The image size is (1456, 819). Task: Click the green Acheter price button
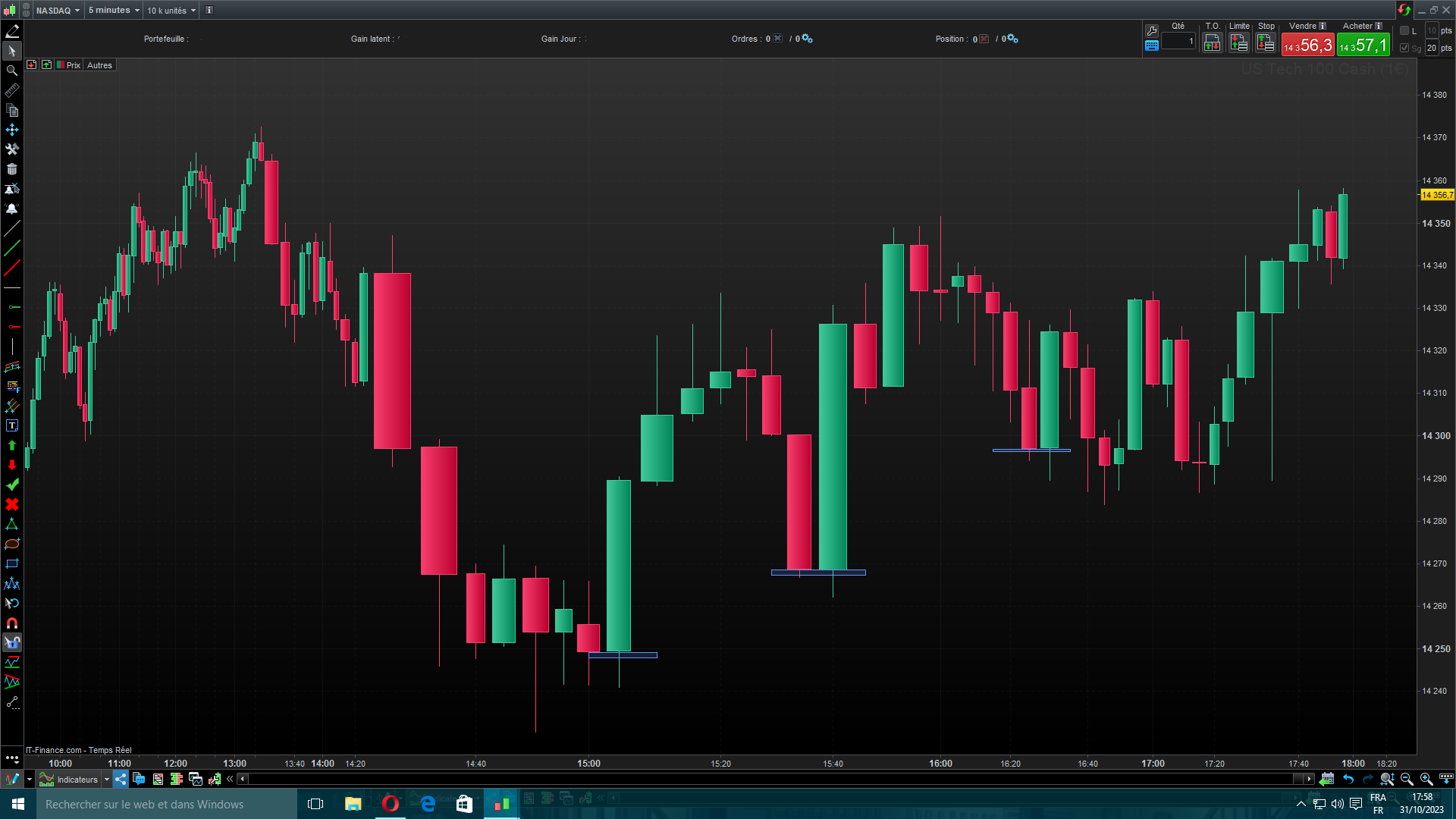point(1363,45)
